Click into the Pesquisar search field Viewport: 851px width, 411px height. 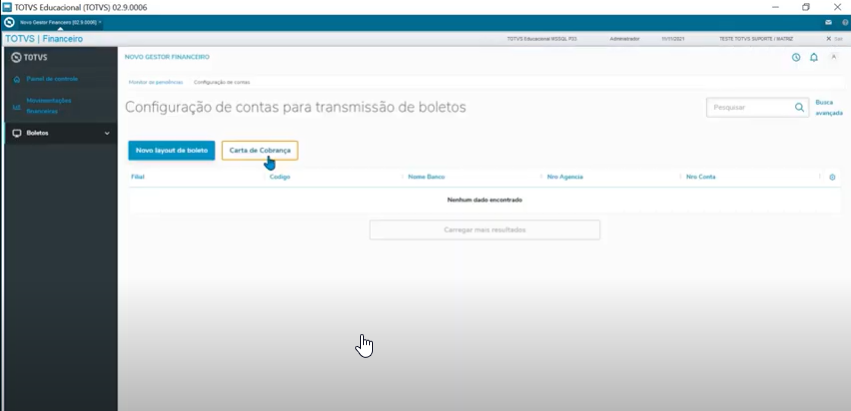tap(750, 107)
